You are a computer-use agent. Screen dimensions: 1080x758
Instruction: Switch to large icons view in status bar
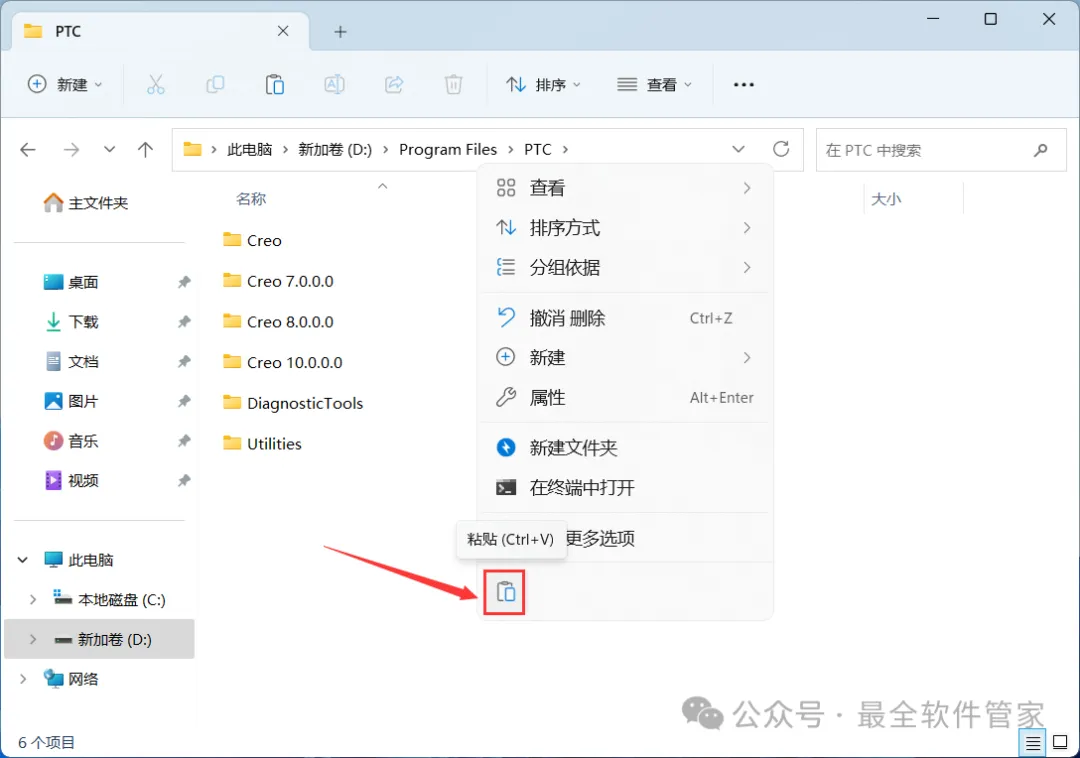coord(1061,742)
